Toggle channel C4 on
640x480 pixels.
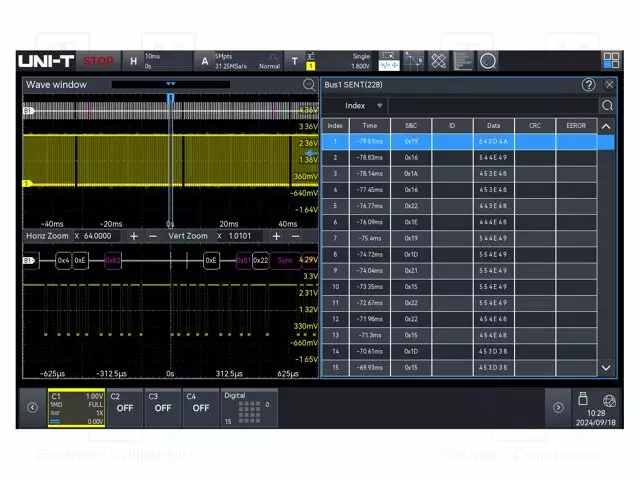tap(201, 407)
